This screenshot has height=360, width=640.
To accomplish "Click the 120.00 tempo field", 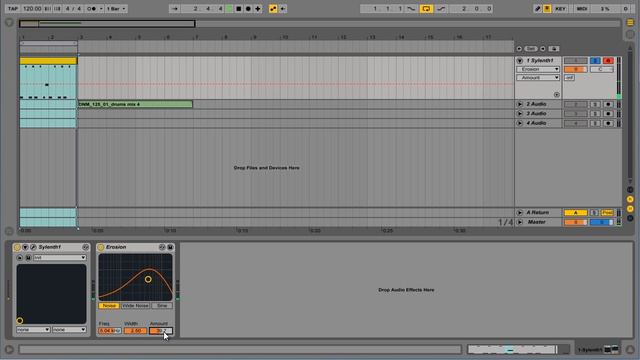I will tap(32, 9).
